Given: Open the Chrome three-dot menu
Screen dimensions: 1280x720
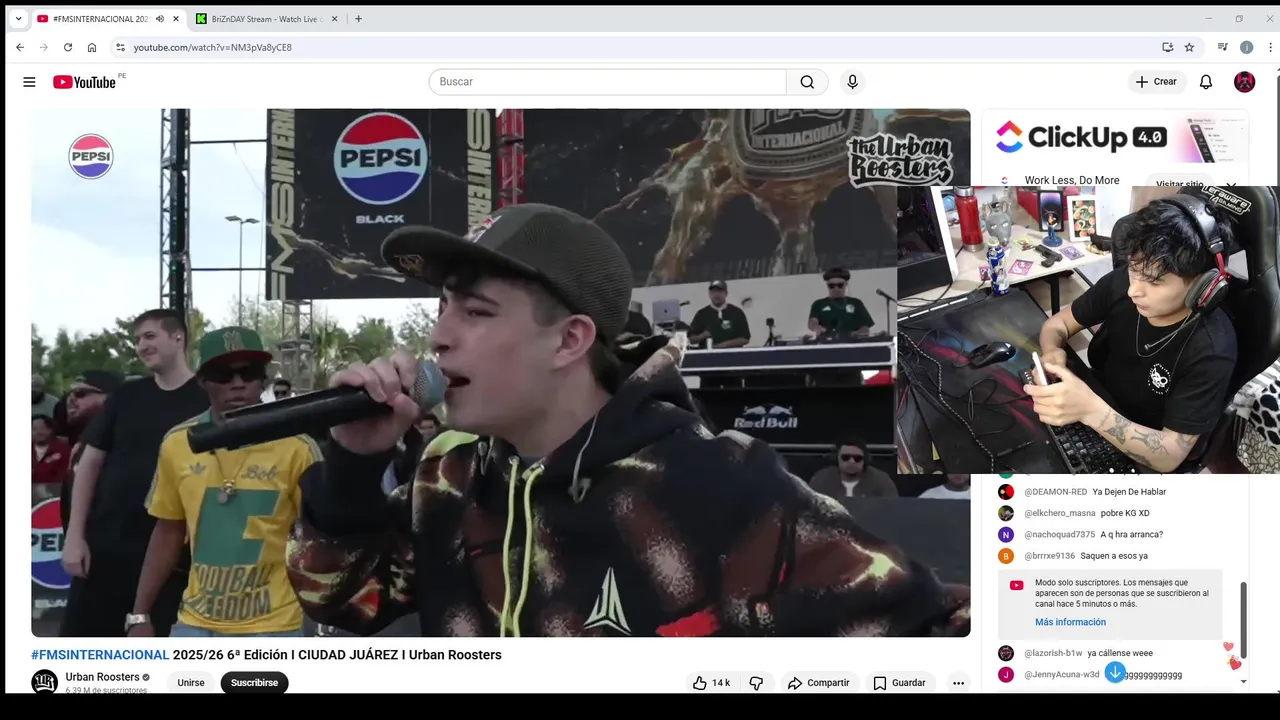Looking at the screenshot, I should coord(1270,47).
